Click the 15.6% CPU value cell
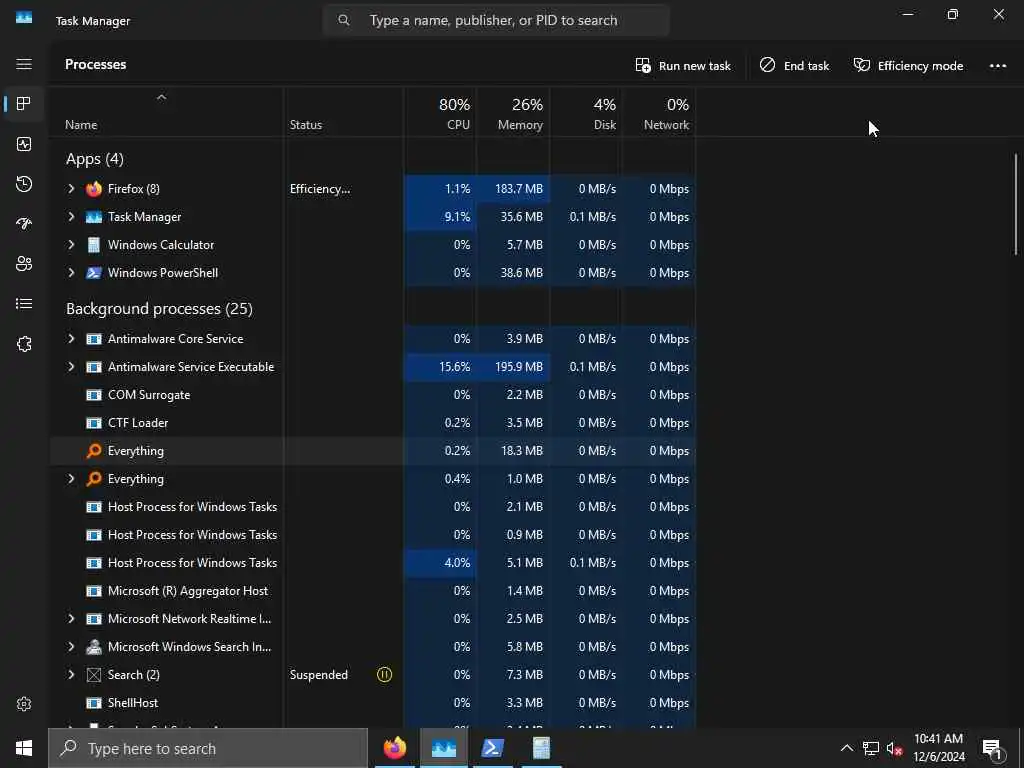This screenshot has width=1024, height=768. (440, 367)
